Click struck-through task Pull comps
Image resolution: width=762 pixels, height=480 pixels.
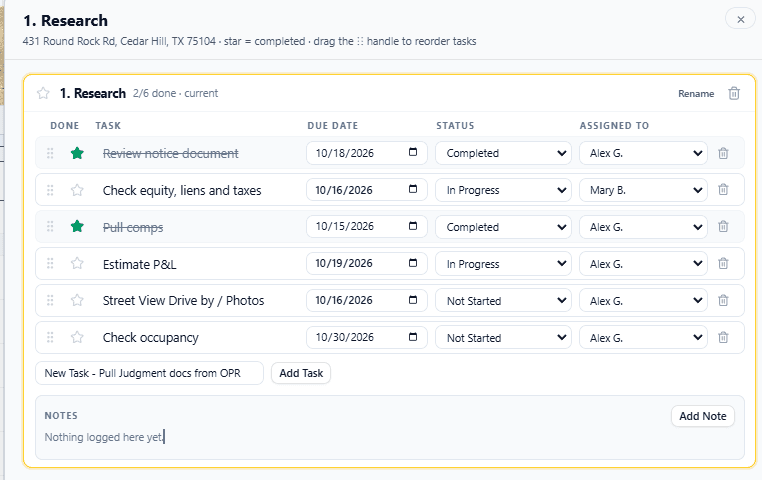click(x=133, y=227)
